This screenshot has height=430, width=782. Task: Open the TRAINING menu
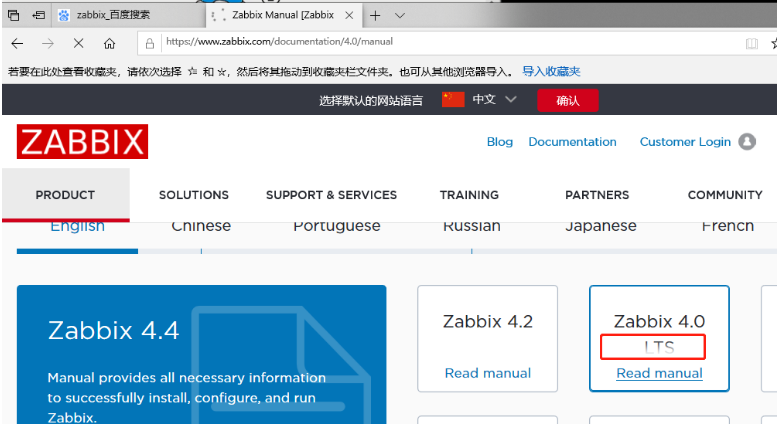[x=469, y=195]
